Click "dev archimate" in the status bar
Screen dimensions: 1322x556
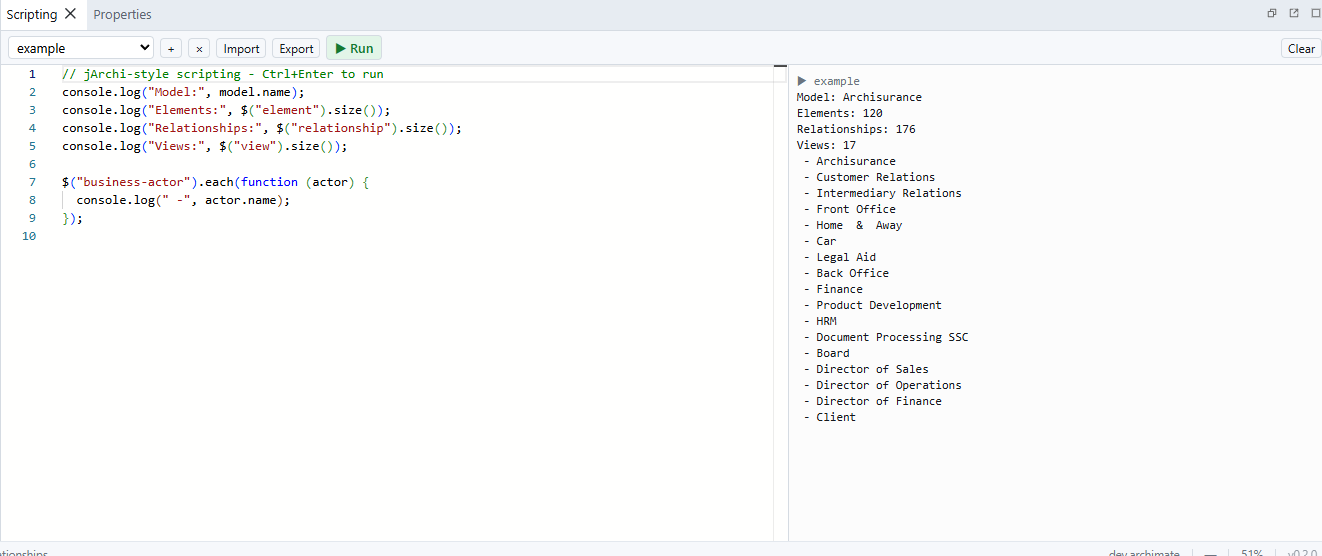[1144, 552]
